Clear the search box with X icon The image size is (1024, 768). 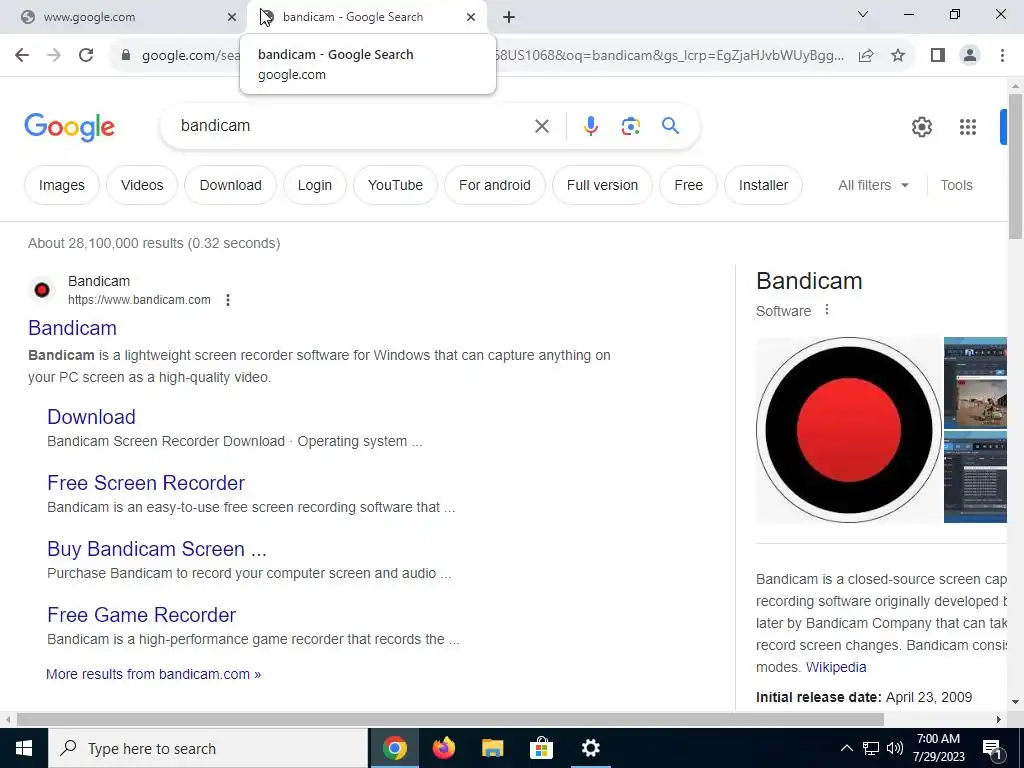(x=541, y=126)
